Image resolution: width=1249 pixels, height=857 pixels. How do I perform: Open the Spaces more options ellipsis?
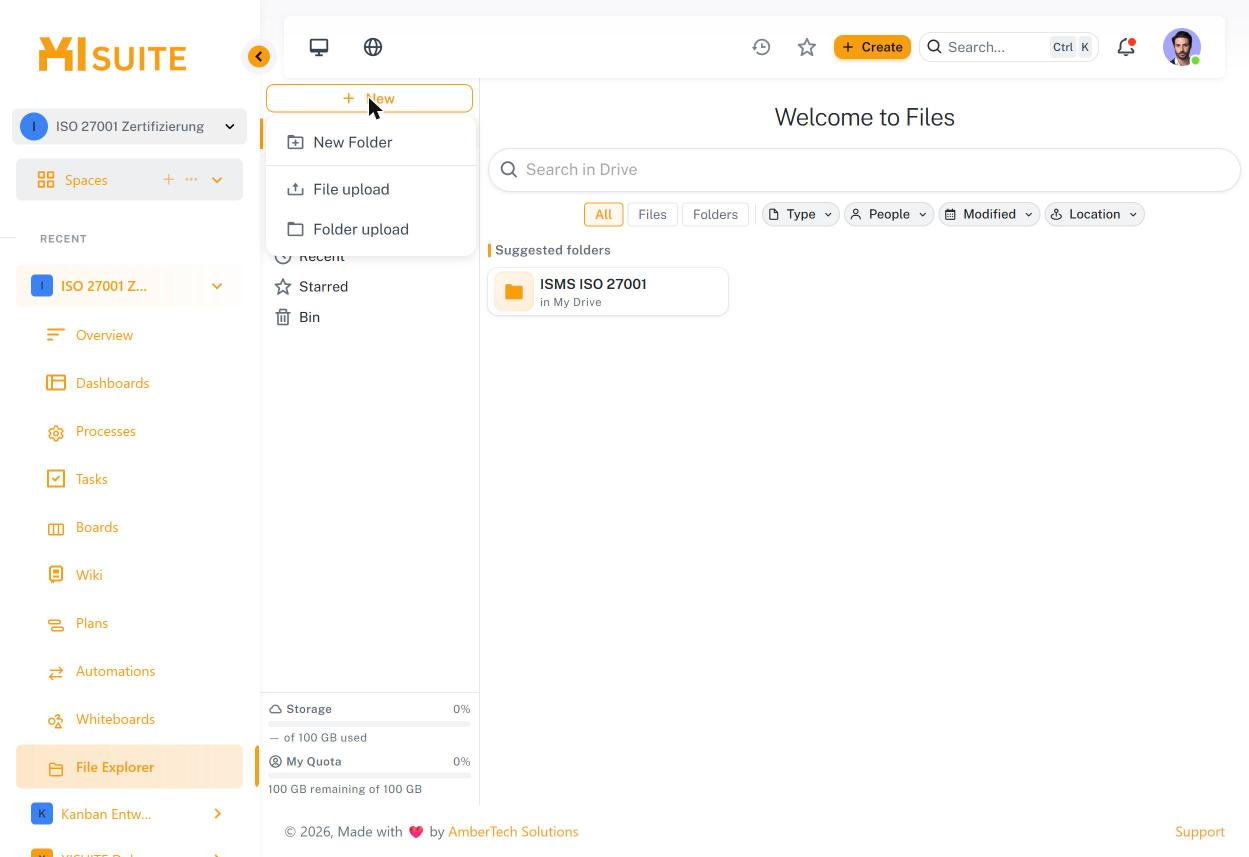[191, 180]
